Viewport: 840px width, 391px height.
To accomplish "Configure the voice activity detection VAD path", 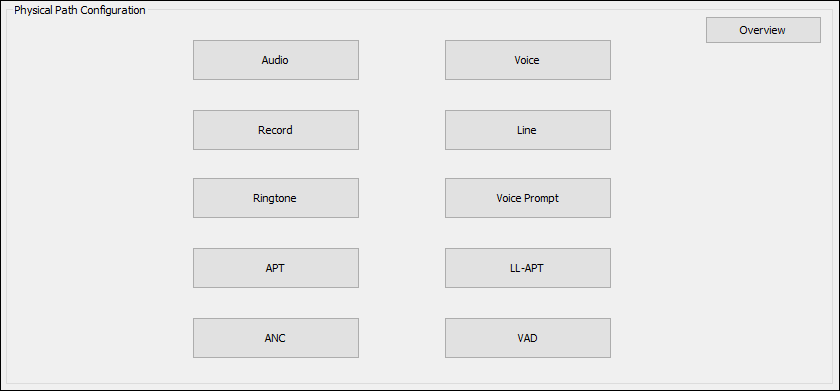I will tap(528, 338).
